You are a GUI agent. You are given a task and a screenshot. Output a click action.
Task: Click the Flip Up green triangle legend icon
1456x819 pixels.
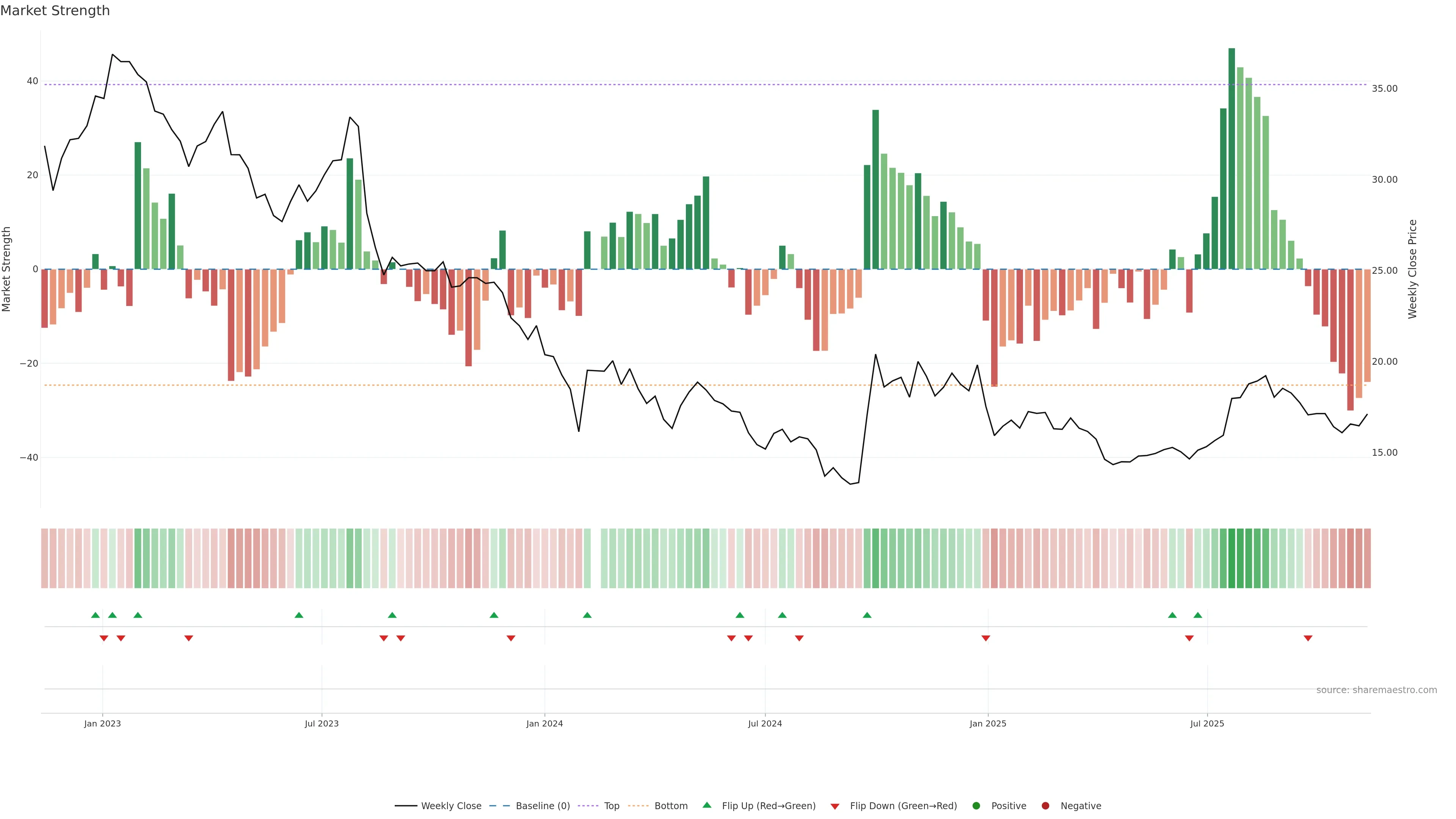[x=706, y=805]
